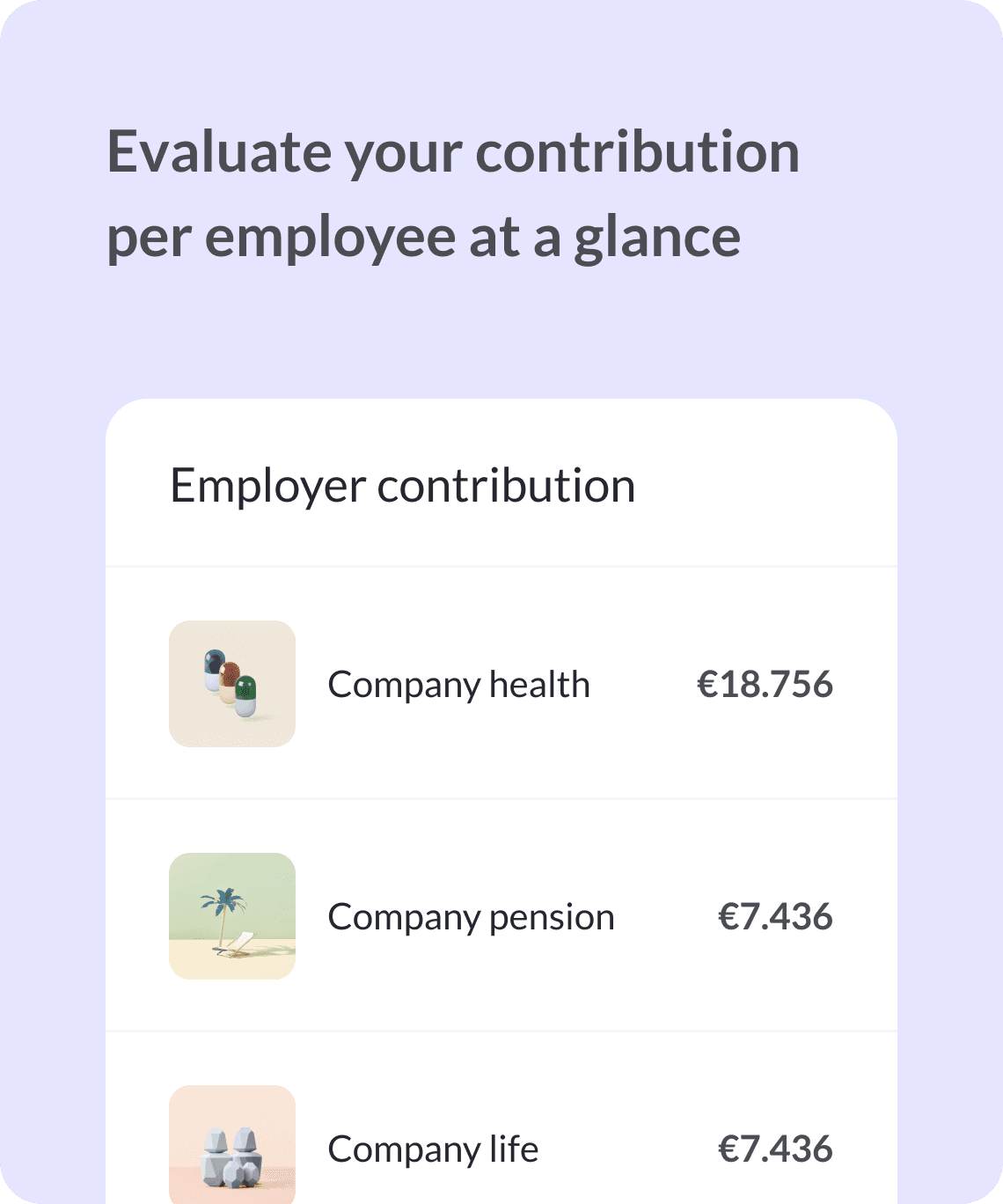Image resolution: width=1003 pixels, height=1204 pixels.
Task: Open the Company health row
Action: (x=501, y=684)
